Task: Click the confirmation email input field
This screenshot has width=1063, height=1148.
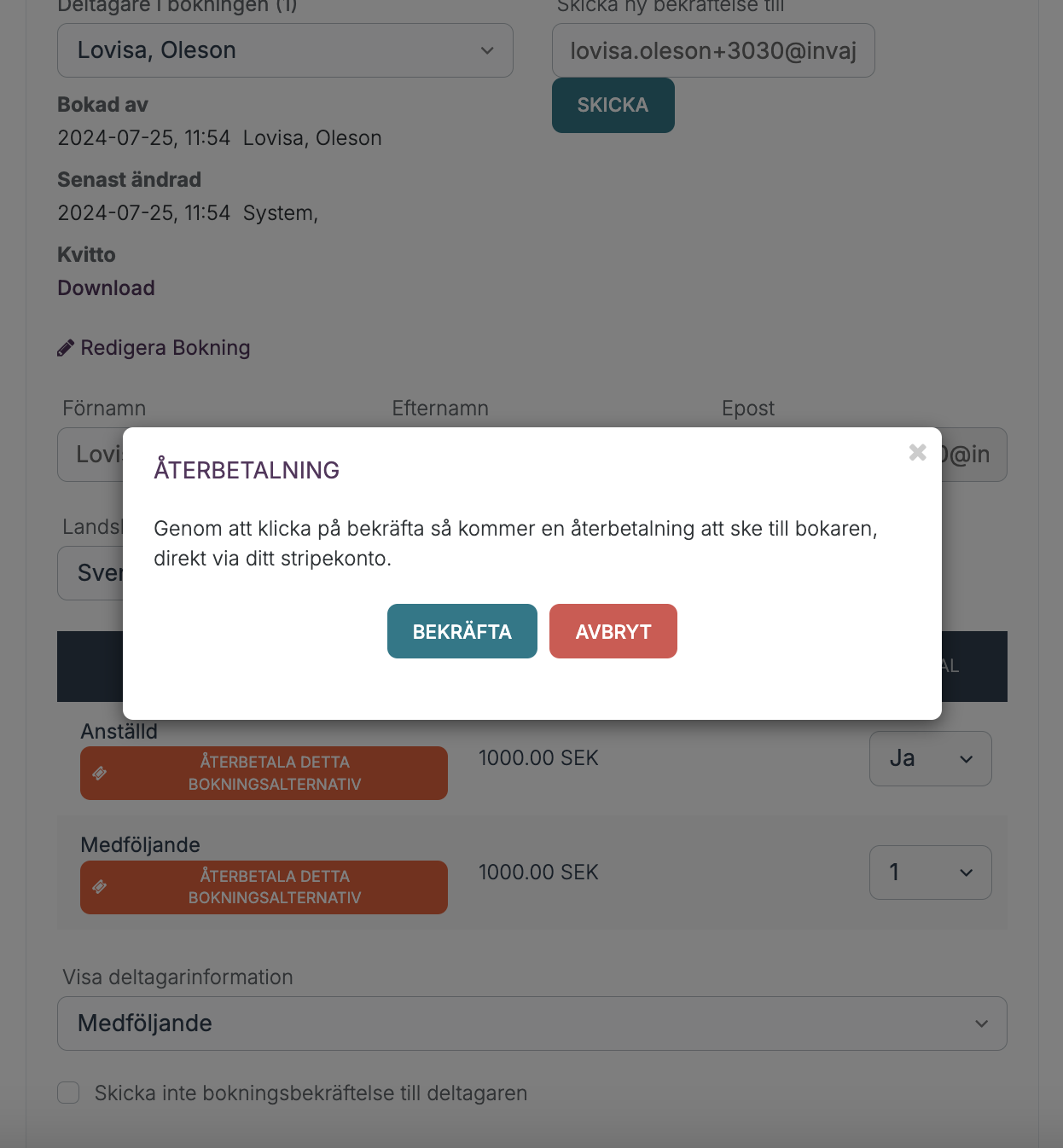Action: pos(713,50)
